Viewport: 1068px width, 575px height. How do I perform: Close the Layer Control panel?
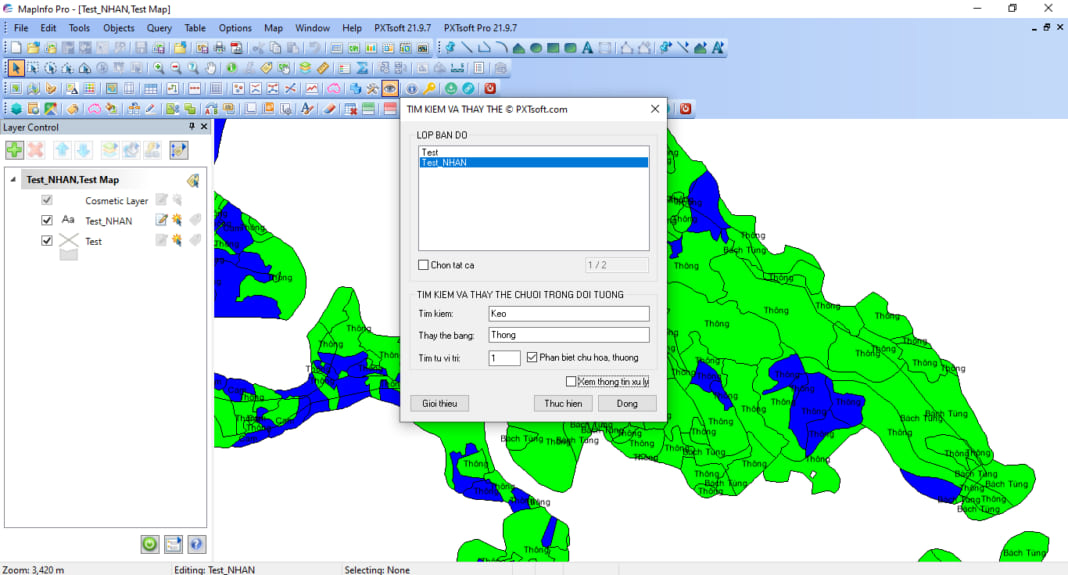point(204,127)
